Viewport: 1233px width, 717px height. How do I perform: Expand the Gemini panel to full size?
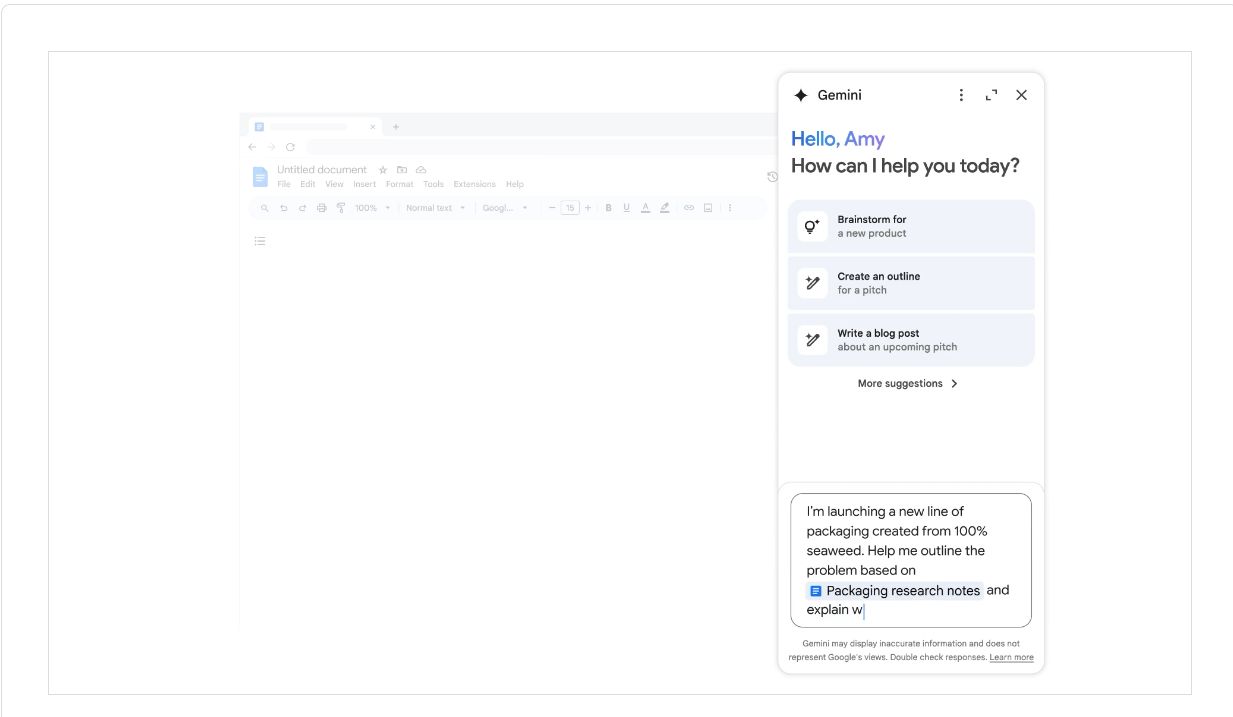[991, 95]
